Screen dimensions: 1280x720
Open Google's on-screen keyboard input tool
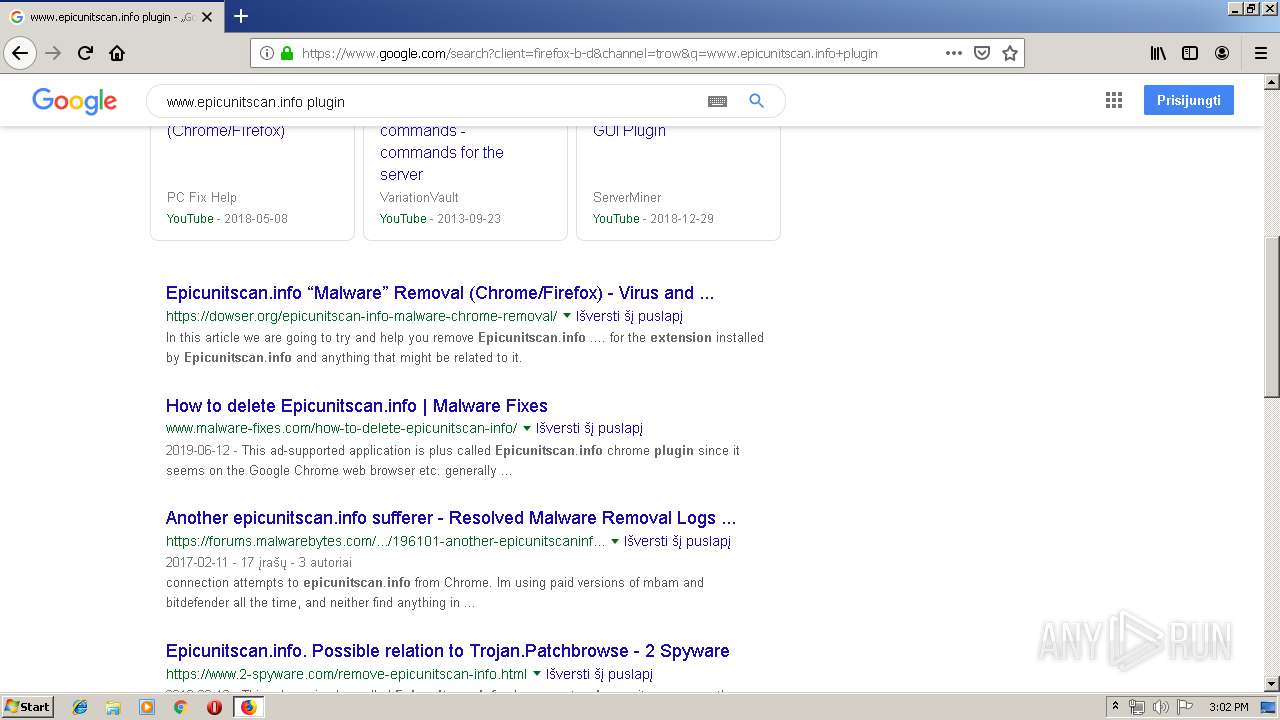point(717,101)
